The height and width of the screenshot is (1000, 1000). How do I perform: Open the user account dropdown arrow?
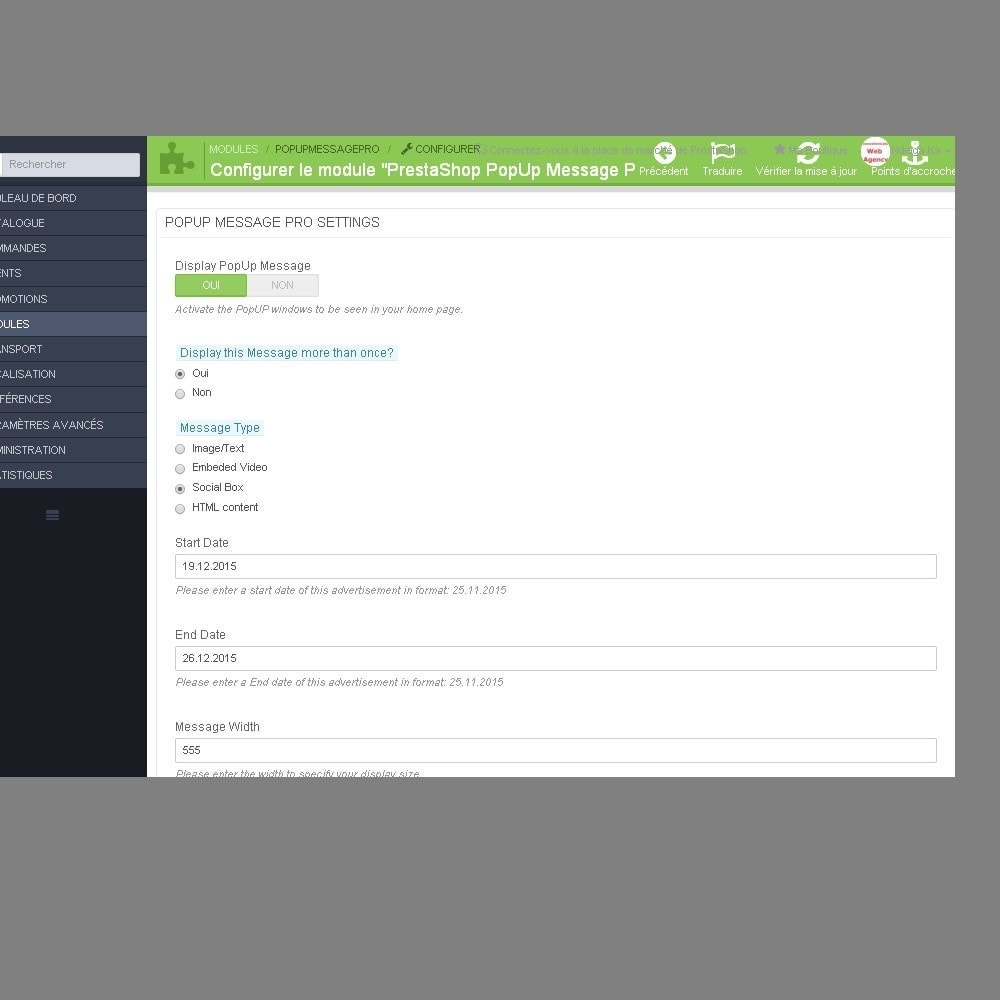[x=948, y=151]
